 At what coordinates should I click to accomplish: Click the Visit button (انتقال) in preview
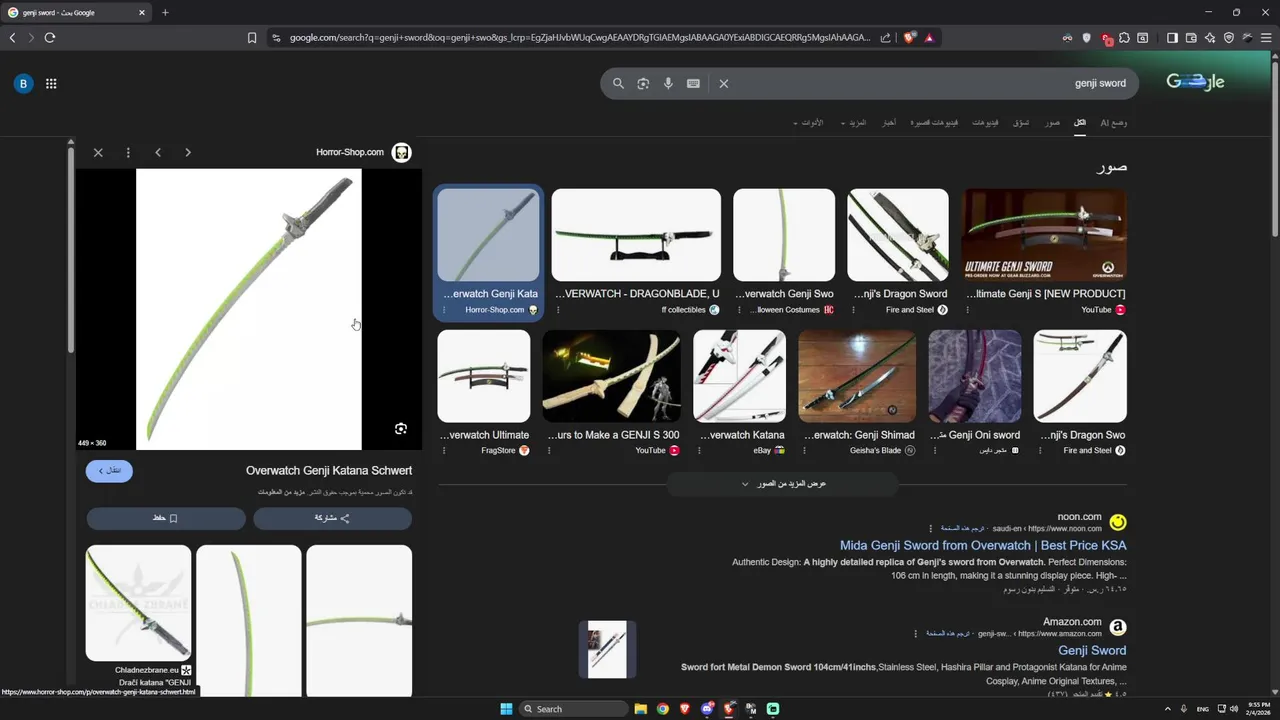click(109, 471)
